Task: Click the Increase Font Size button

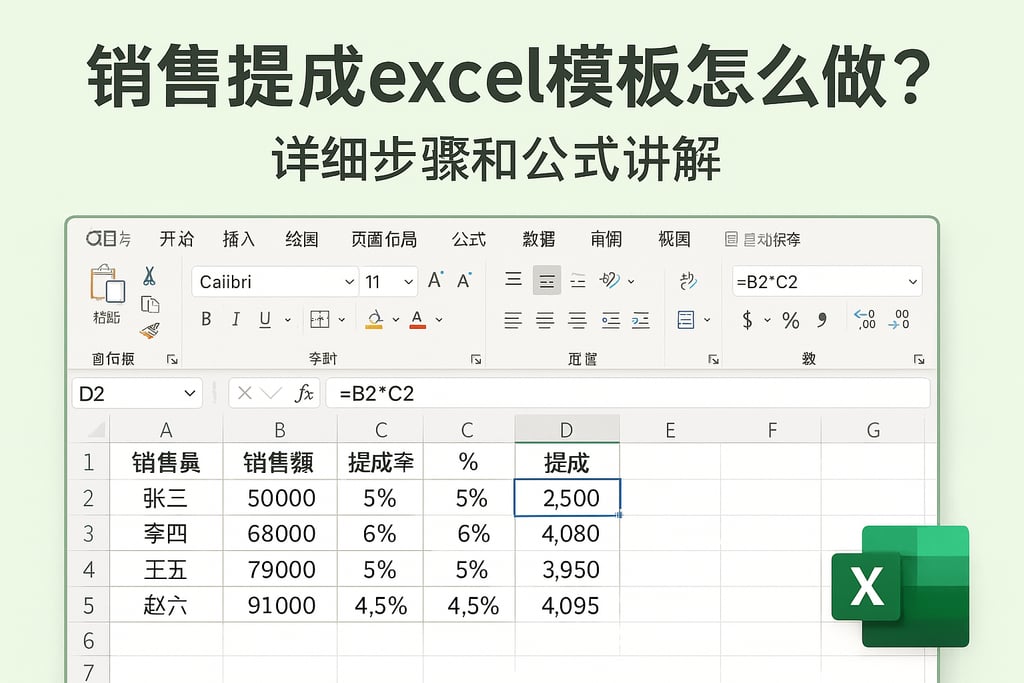Action: (x=434, y=279)
